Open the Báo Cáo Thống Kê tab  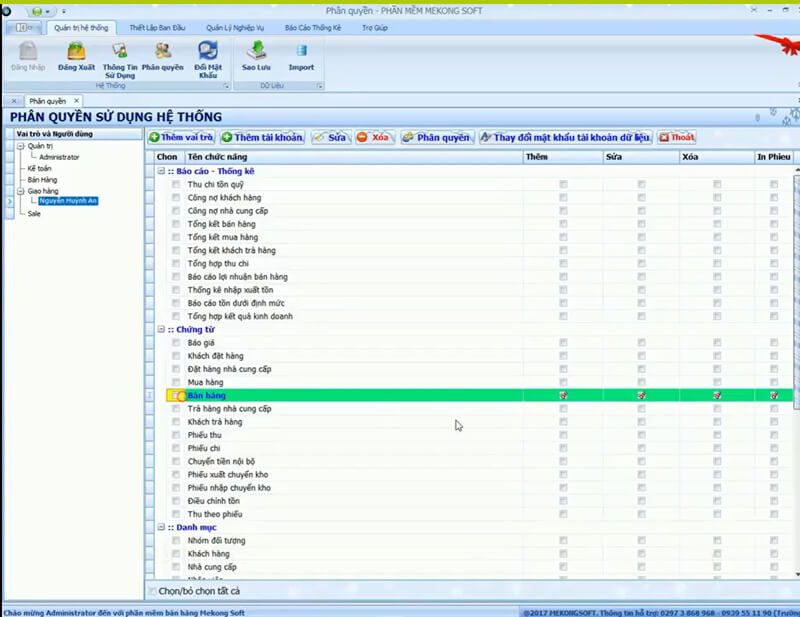pos(312,28)
